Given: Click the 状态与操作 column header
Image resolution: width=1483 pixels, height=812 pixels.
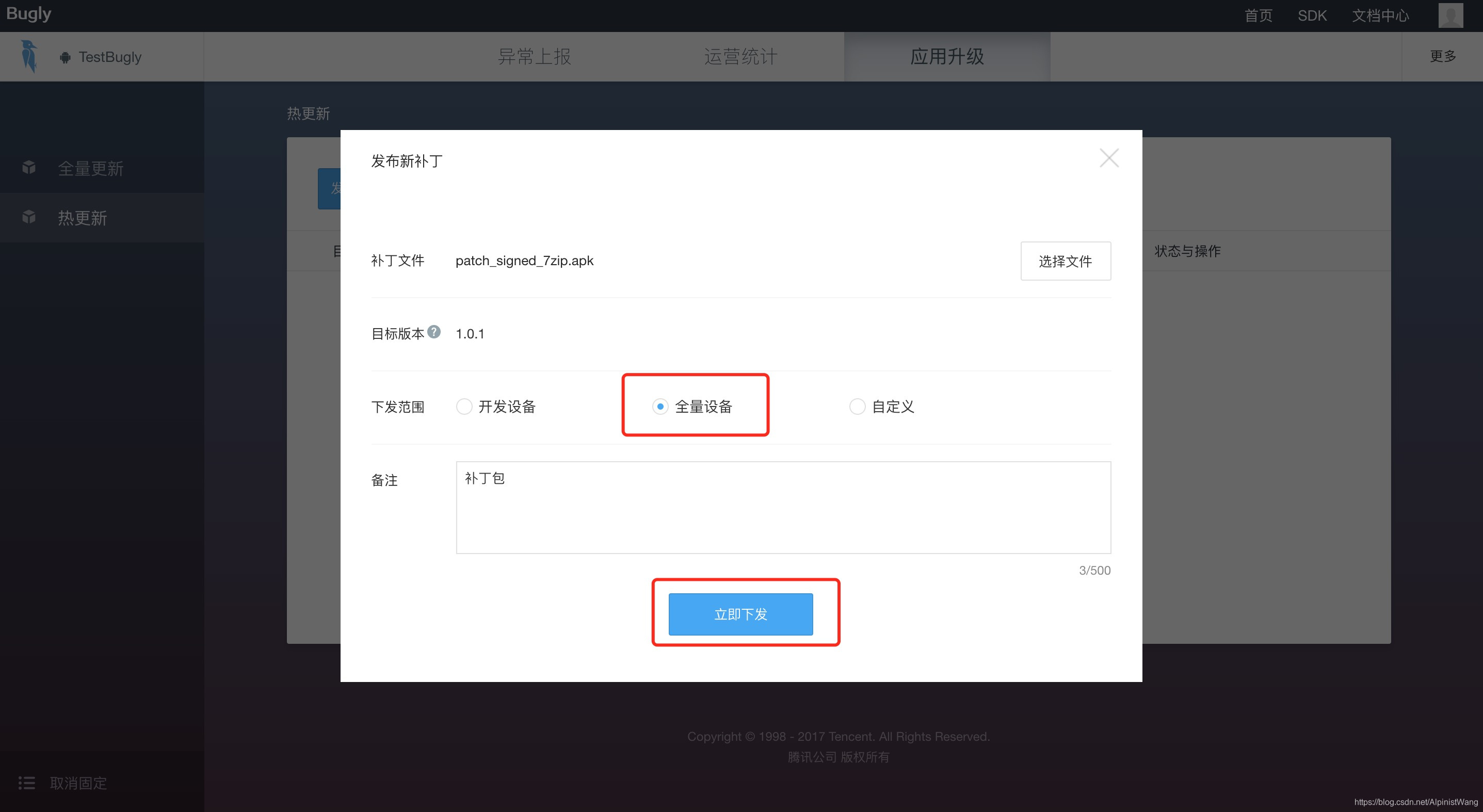Looking at the screenshot, I should [x=1187, y=251].
